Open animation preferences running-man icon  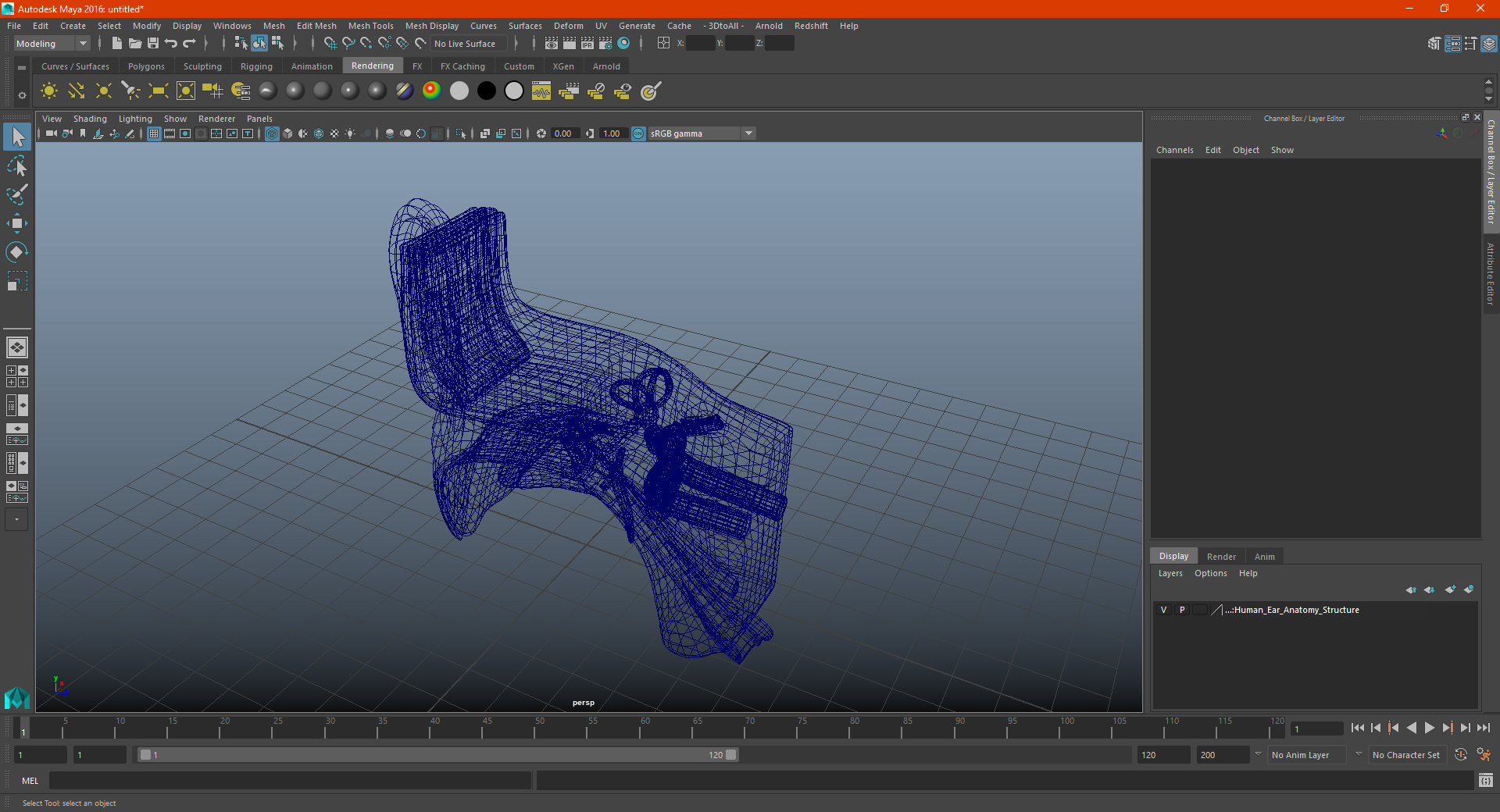coord(1484,755)
